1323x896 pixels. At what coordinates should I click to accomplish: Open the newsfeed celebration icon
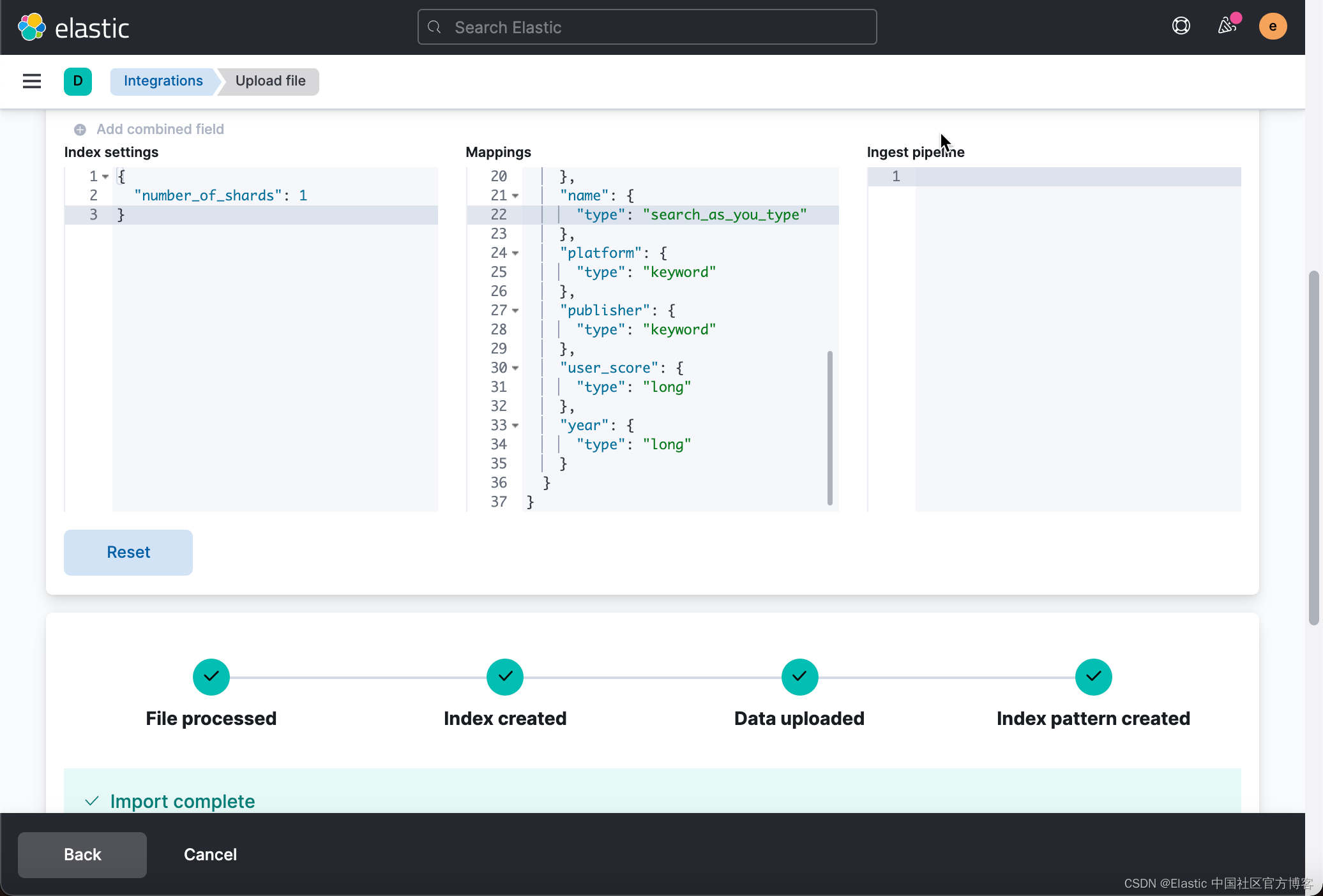(1227, 26)
